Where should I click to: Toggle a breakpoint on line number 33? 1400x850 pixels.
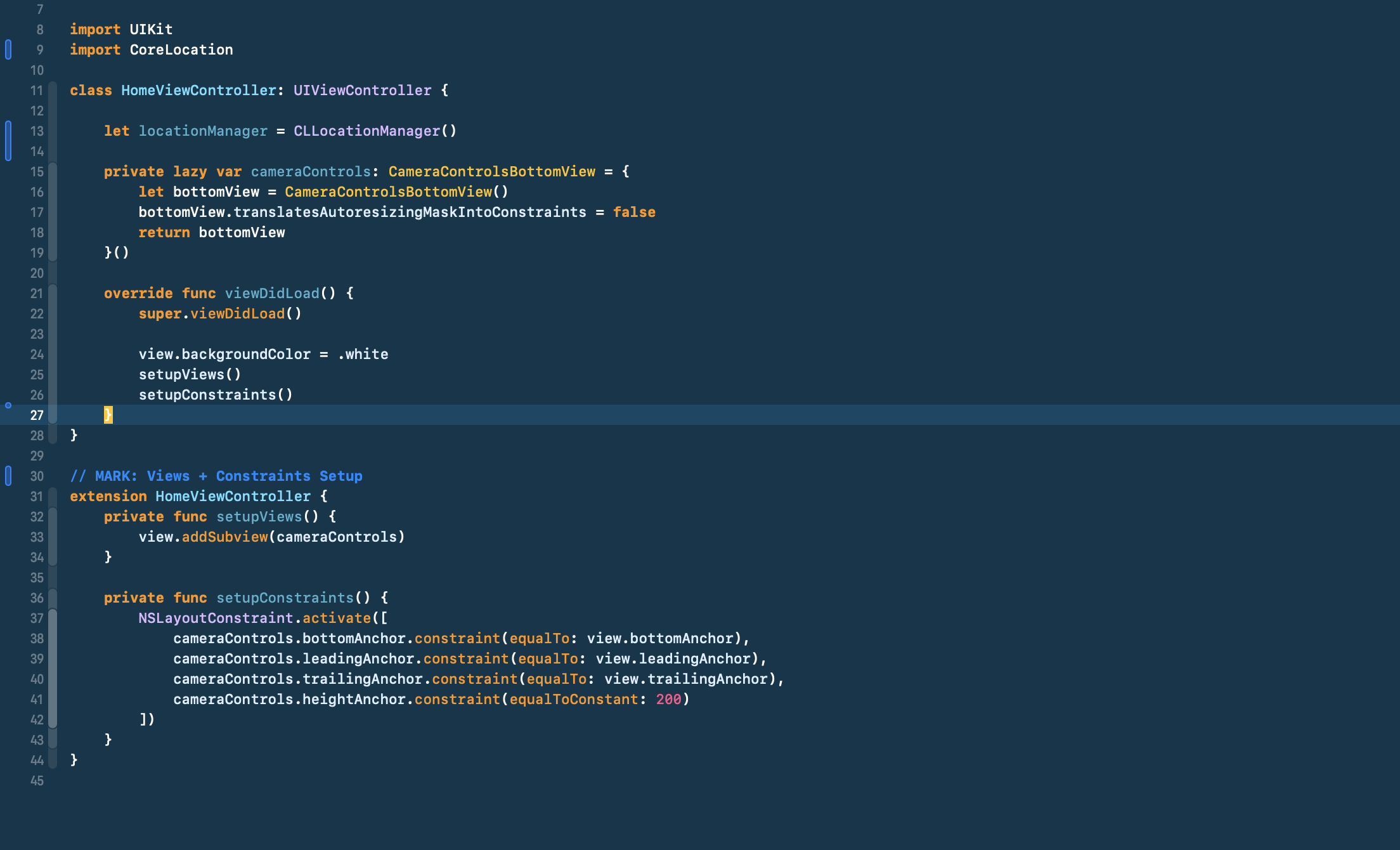click(x=37, y=537)
